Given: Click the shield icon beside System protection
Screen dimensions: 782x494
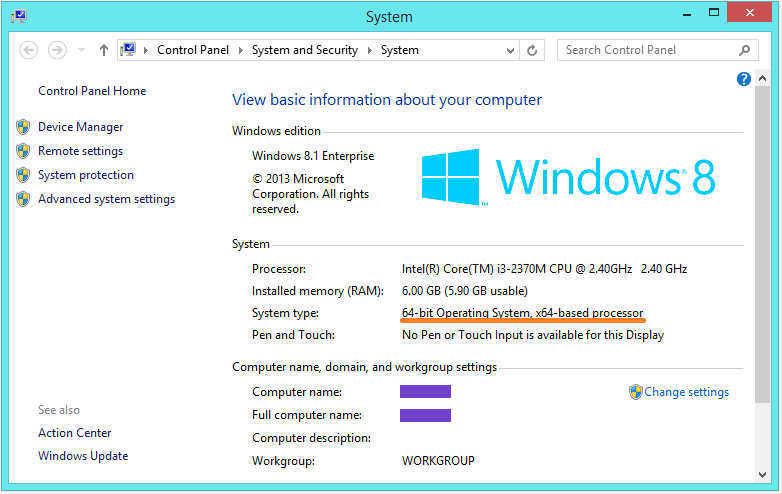Looking at the screenshot, I should (23, 175).
